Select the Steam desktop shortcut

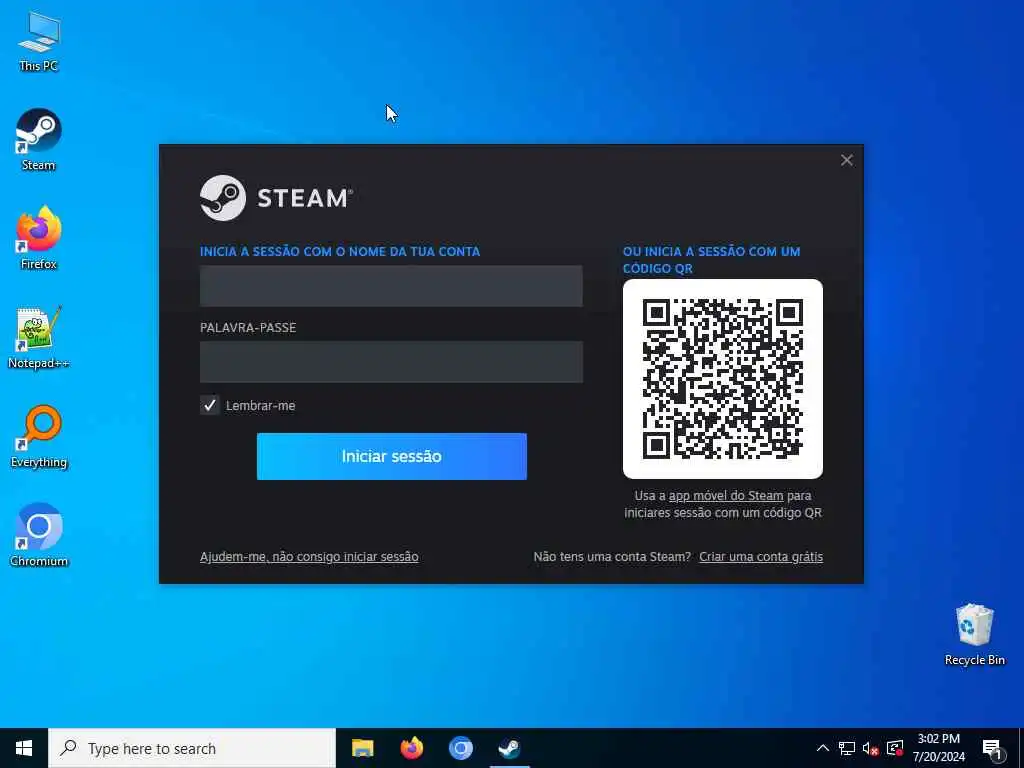(x=39, y=140)
